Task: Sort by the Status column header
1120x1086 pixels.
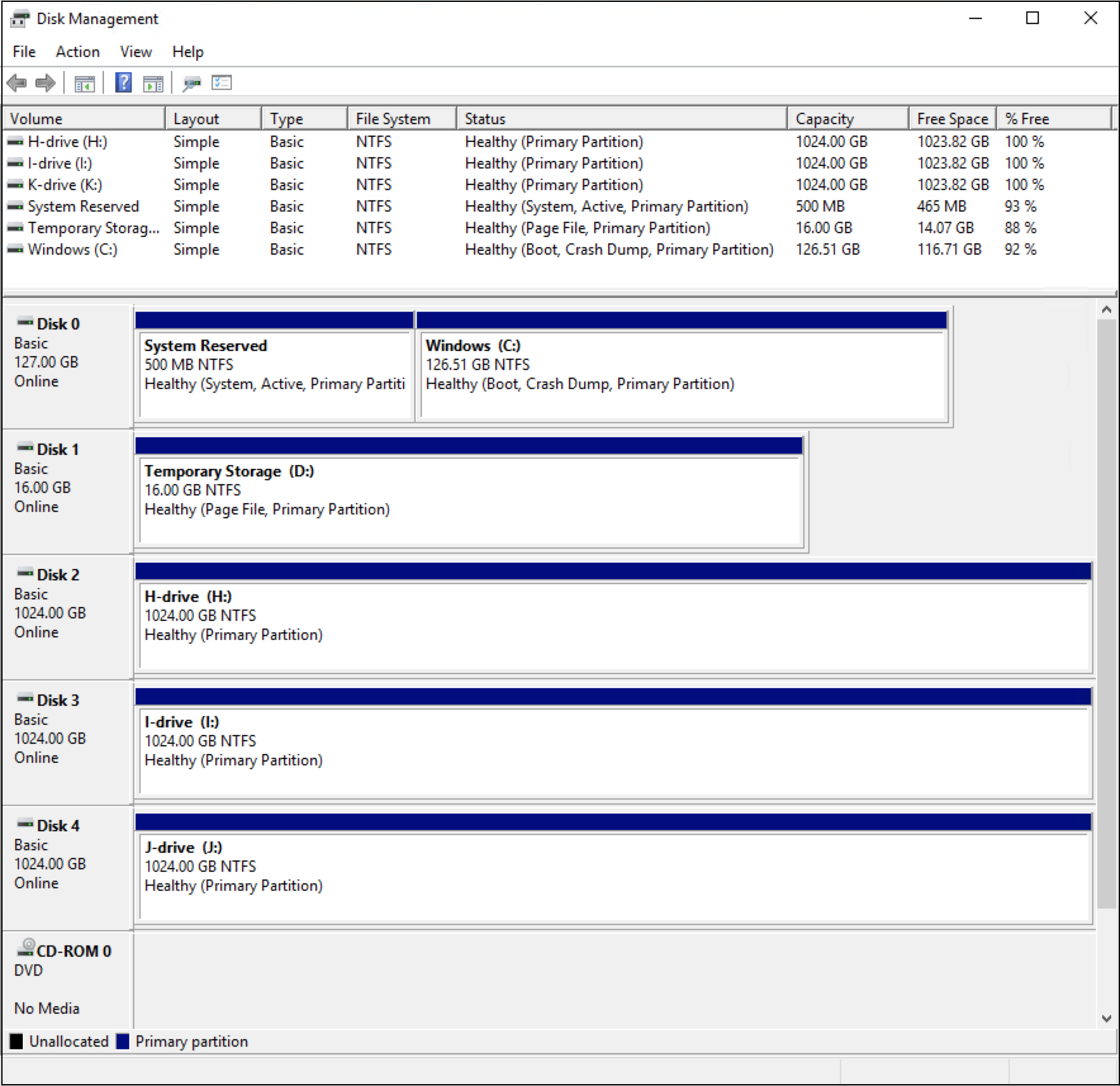Action: coord(622,118)
